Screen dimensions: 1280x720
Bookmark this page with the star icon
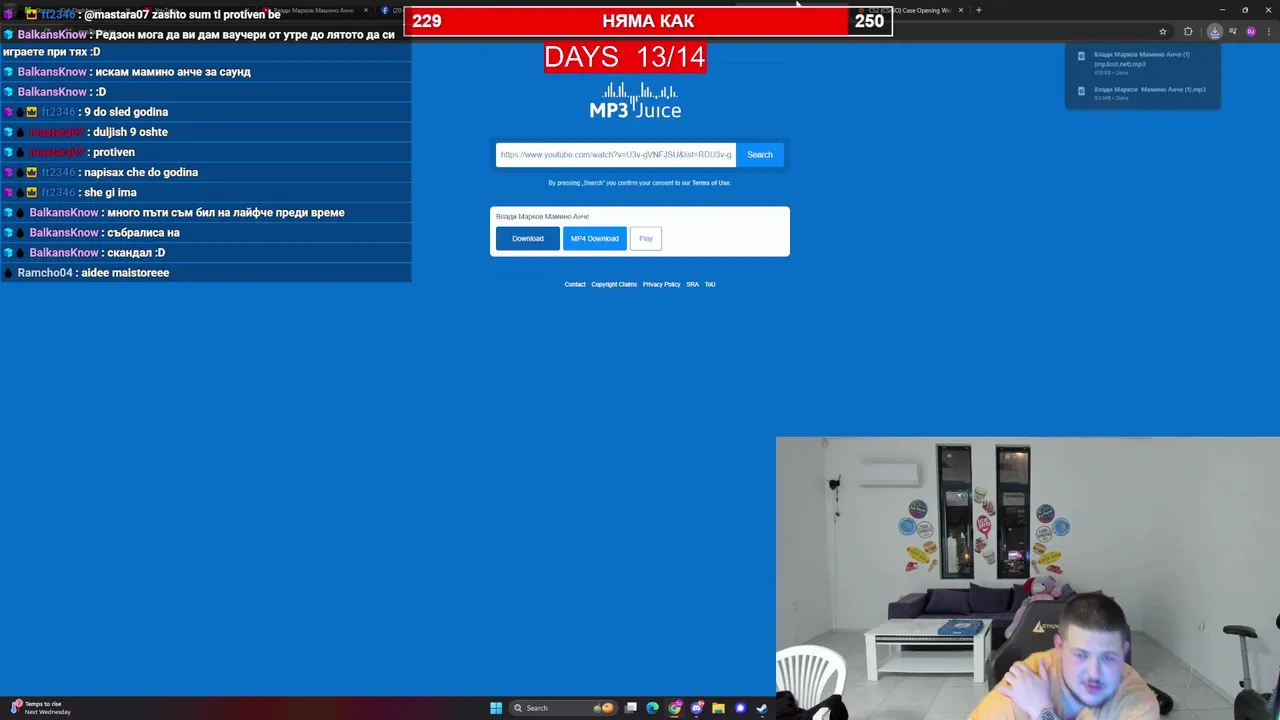coord(1162,32)
